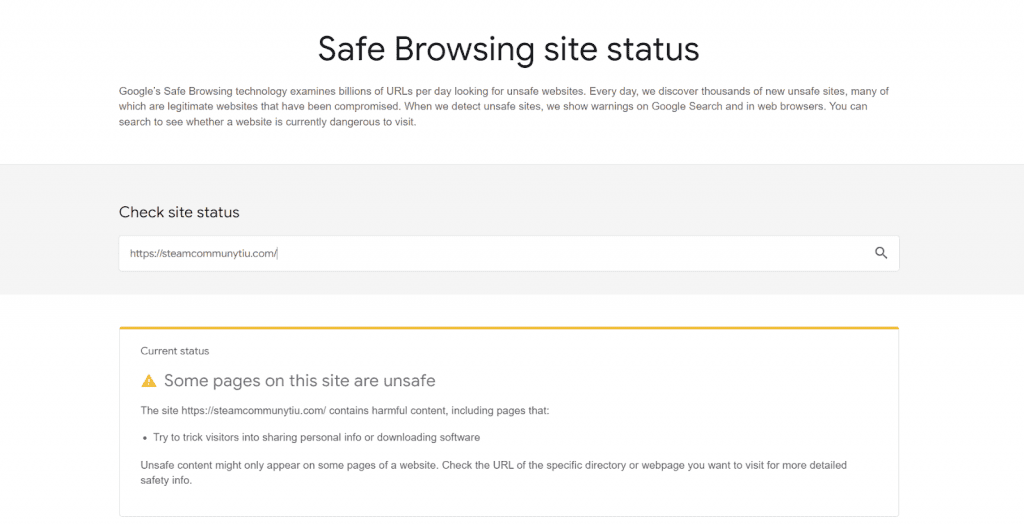This screenshot has width=1024, height=525.
Task: Click the bullet dot before "Try to trick"
Action: tap(145, 438)
